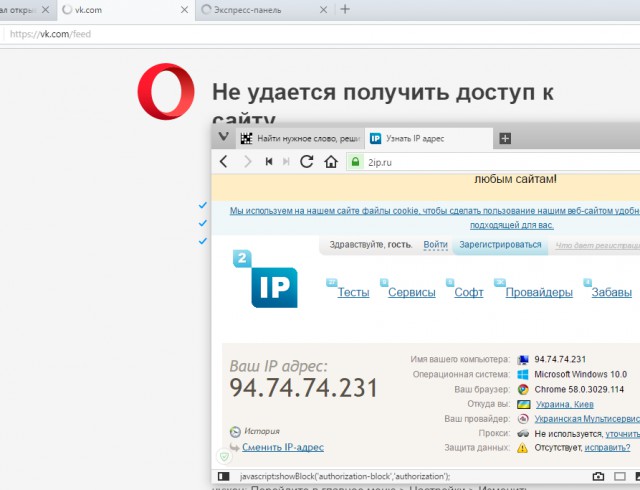Screen dimensions: 640x490
Task: Toggle Vivaldi side panel button
Action: click(x=223, y=476)
